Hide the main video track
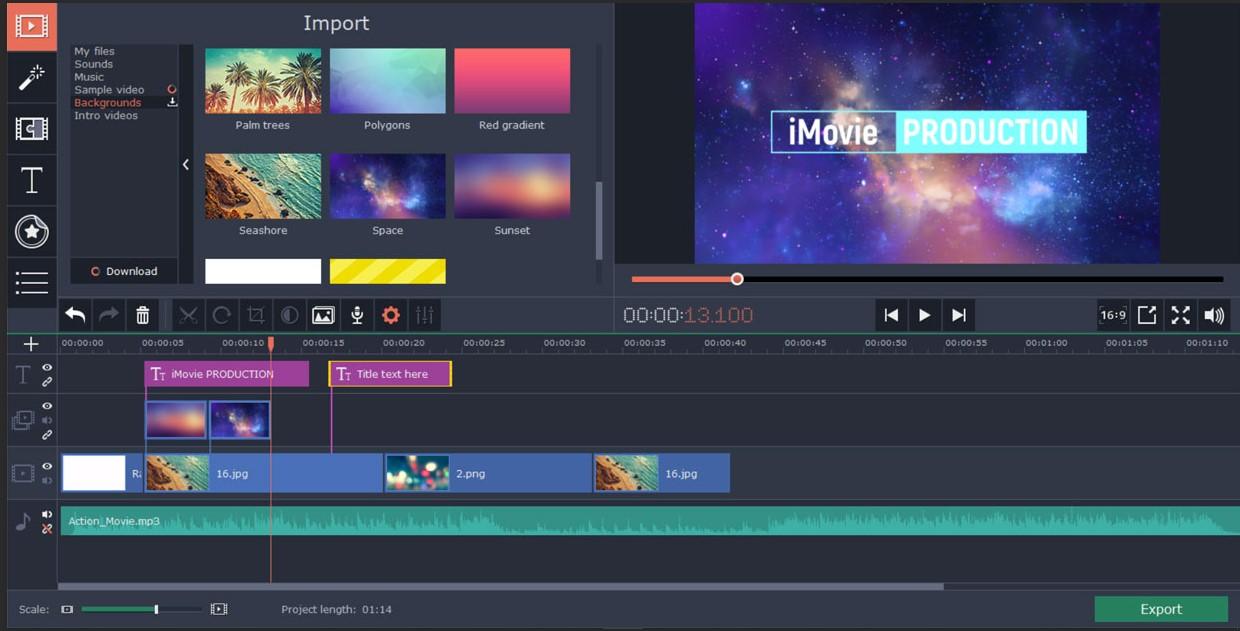The image size is (1240, 631). 47,466
